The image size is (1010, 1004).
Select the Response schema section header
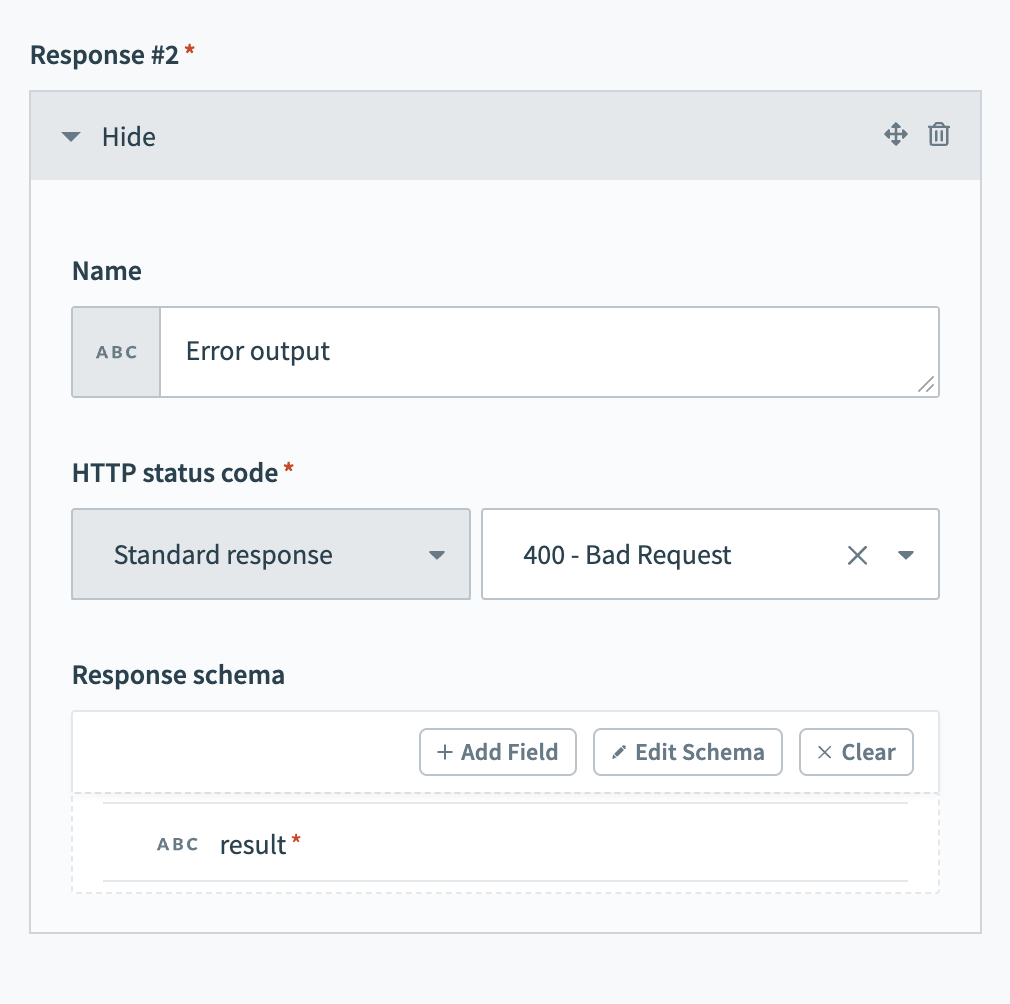[178, 675]
